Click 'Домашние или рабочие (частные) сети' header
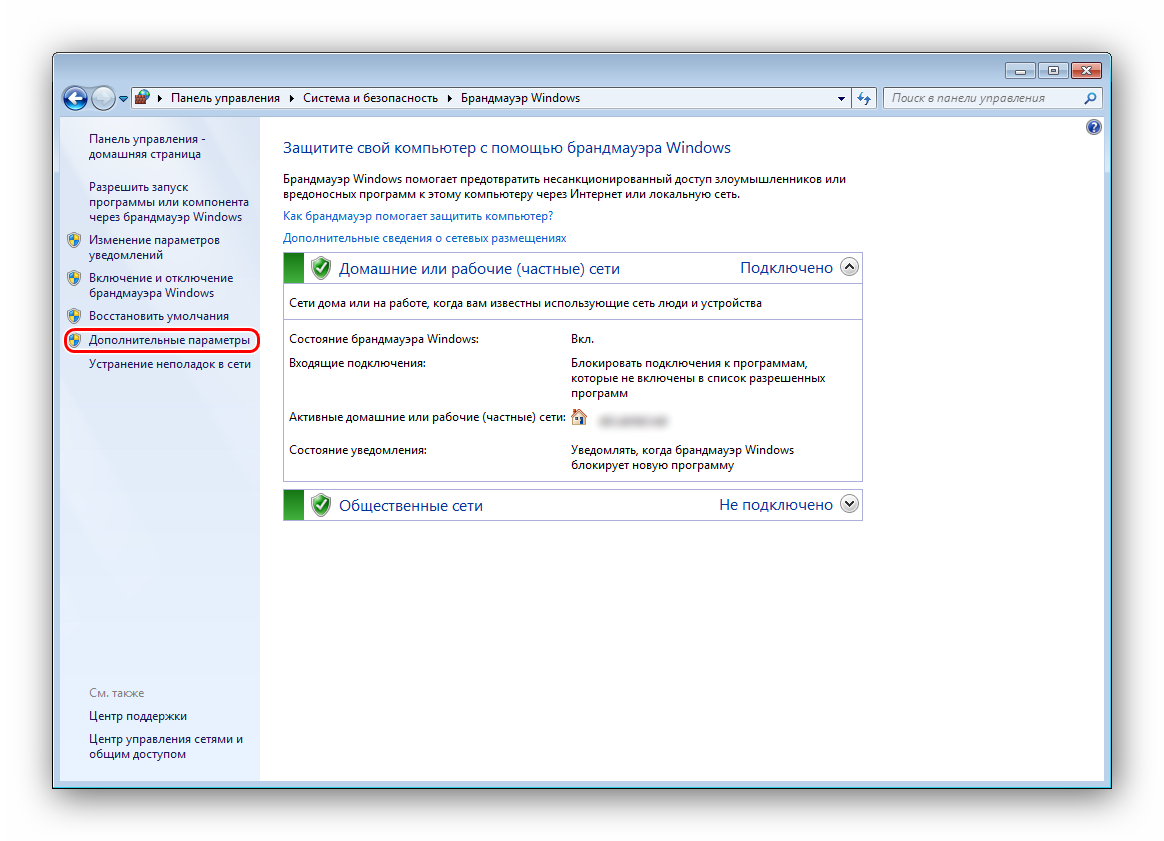1164x841 pixels. (480, 269)
